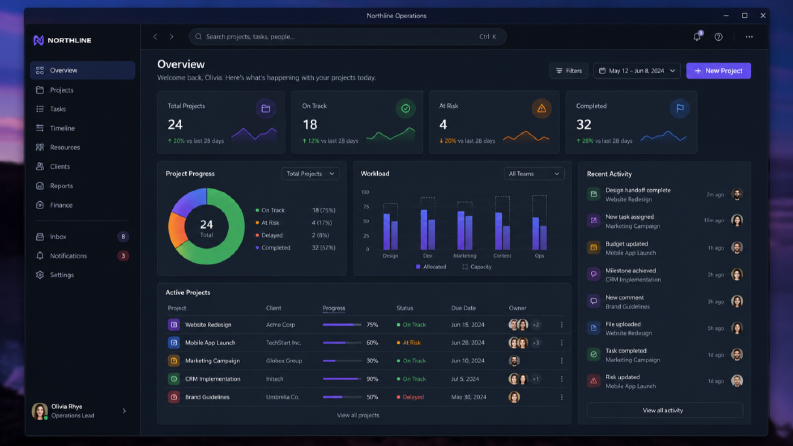Open Notifications in the sidebar

tap(82, 256)
